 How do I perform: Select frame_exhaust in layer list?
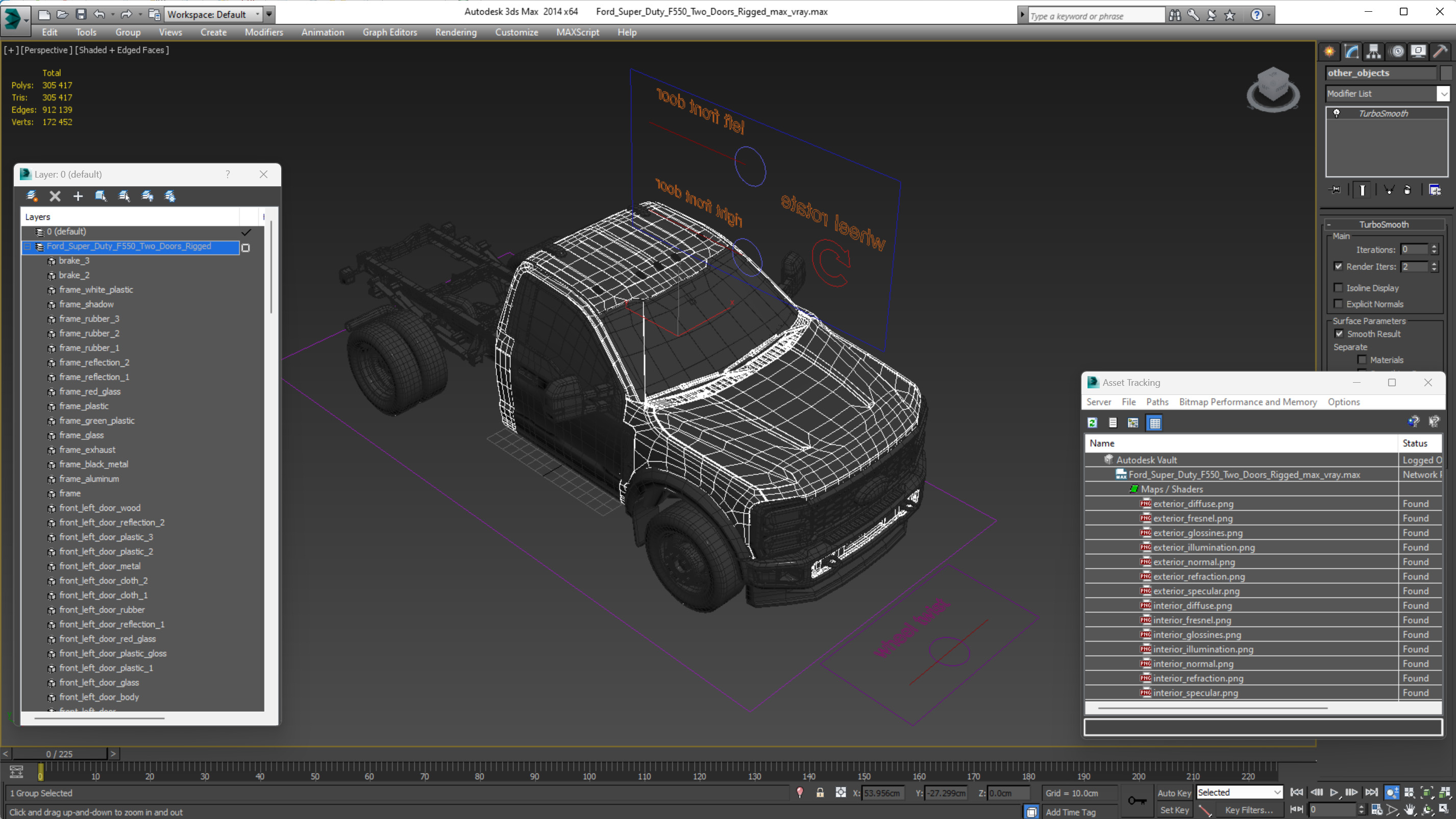[x=87, y=450]
